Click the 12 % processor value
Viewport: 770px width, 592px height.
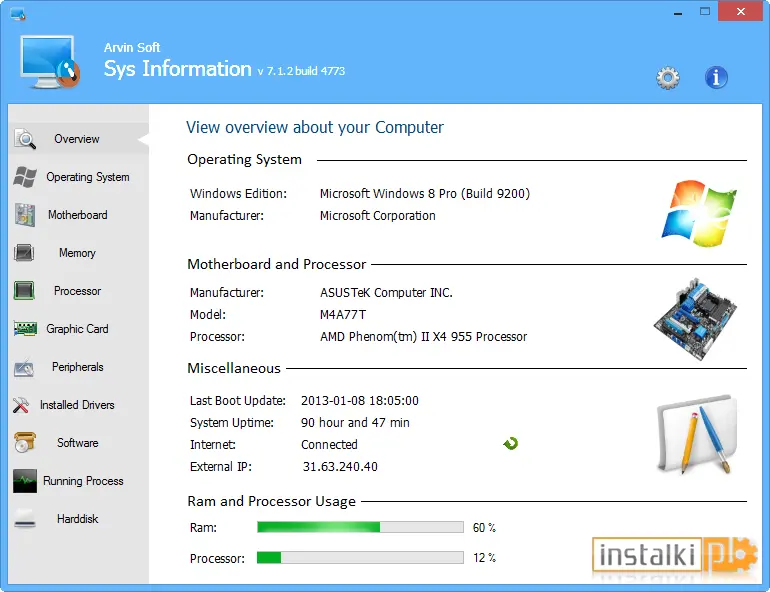(484, 558)
